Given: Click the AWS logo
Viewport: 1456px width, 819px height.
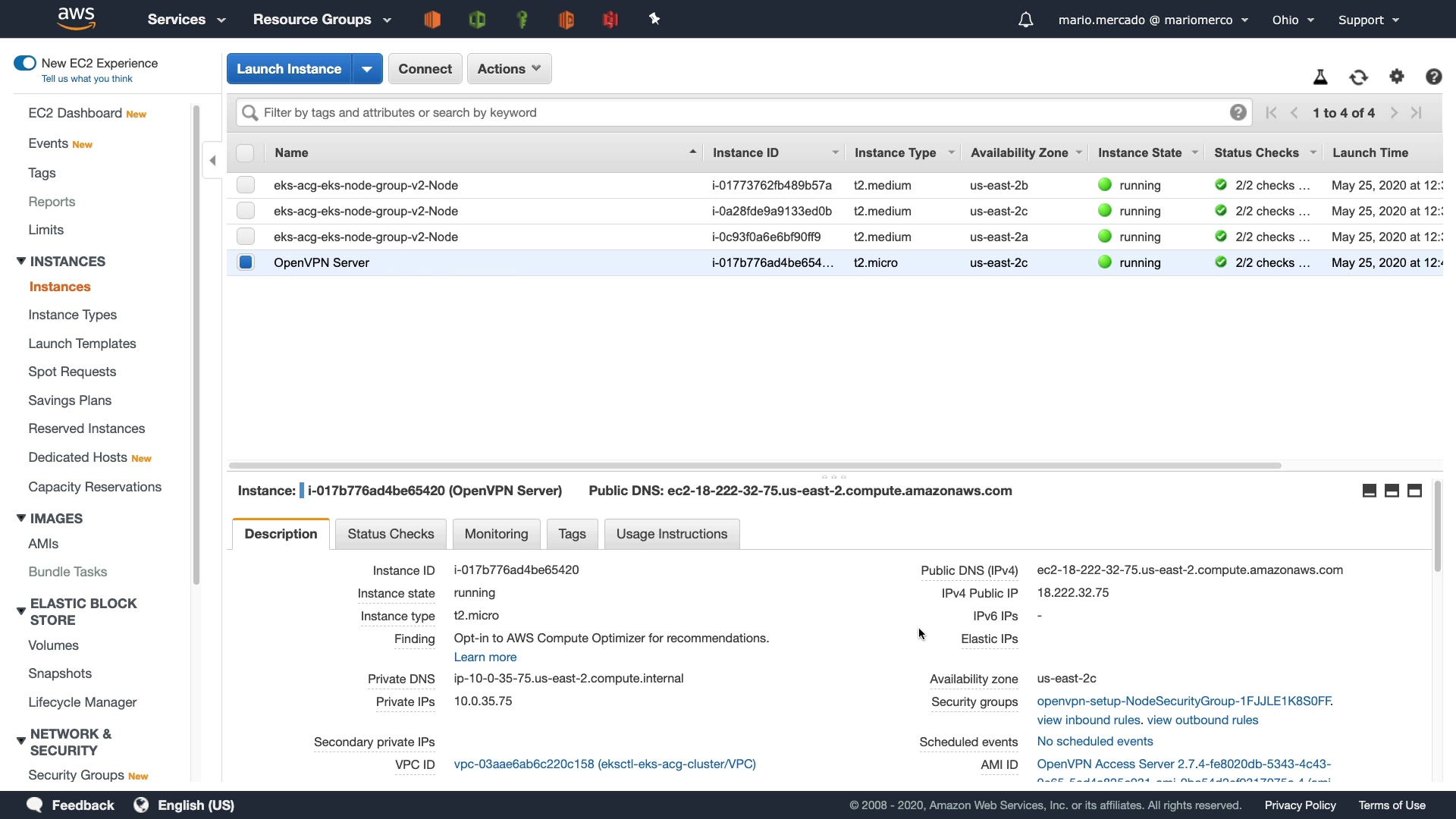Looking at the screenshot, I should pyautogui.click(x=76, y=18).
